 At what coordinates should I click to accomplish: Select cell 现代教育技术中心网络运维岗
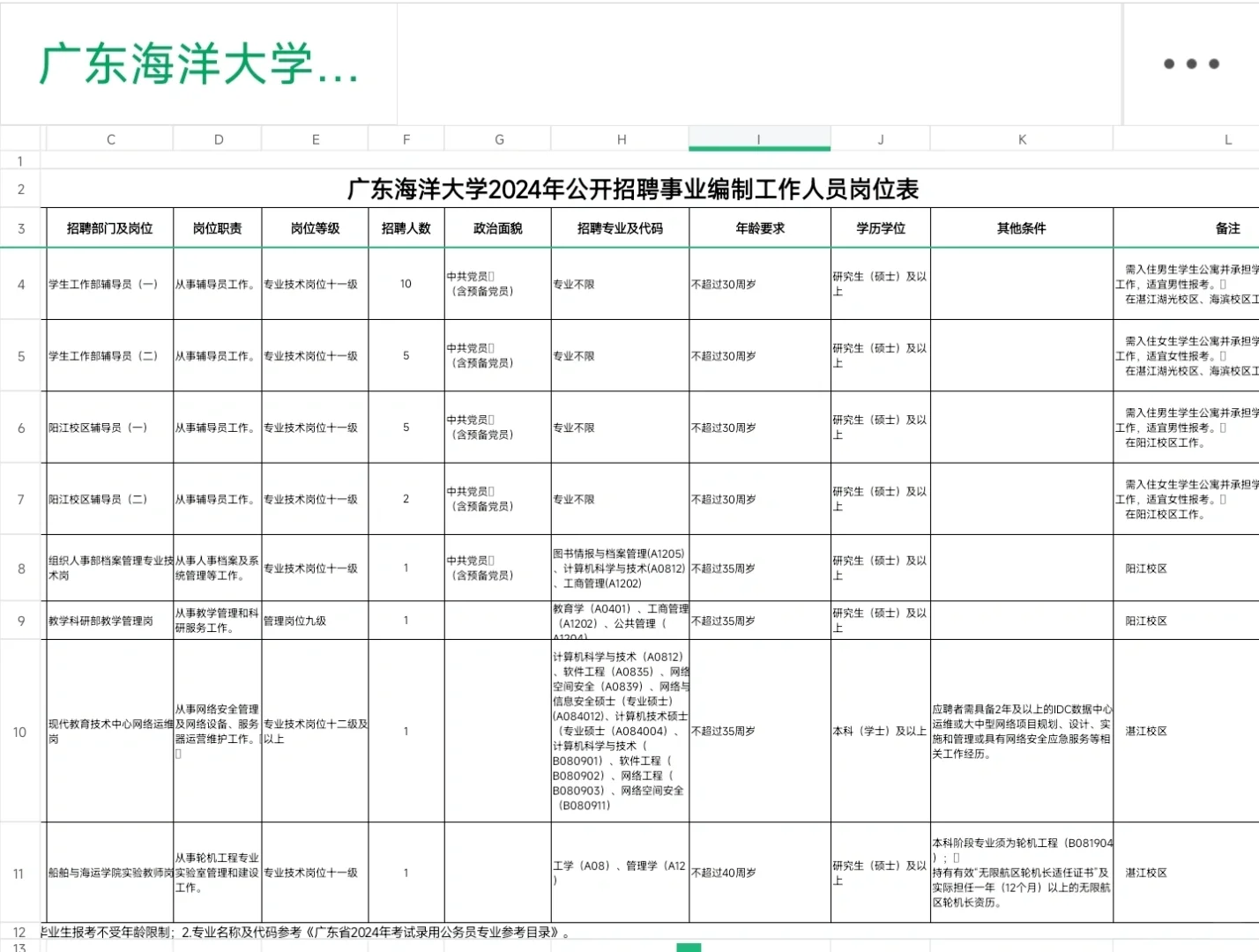[109, 732]
